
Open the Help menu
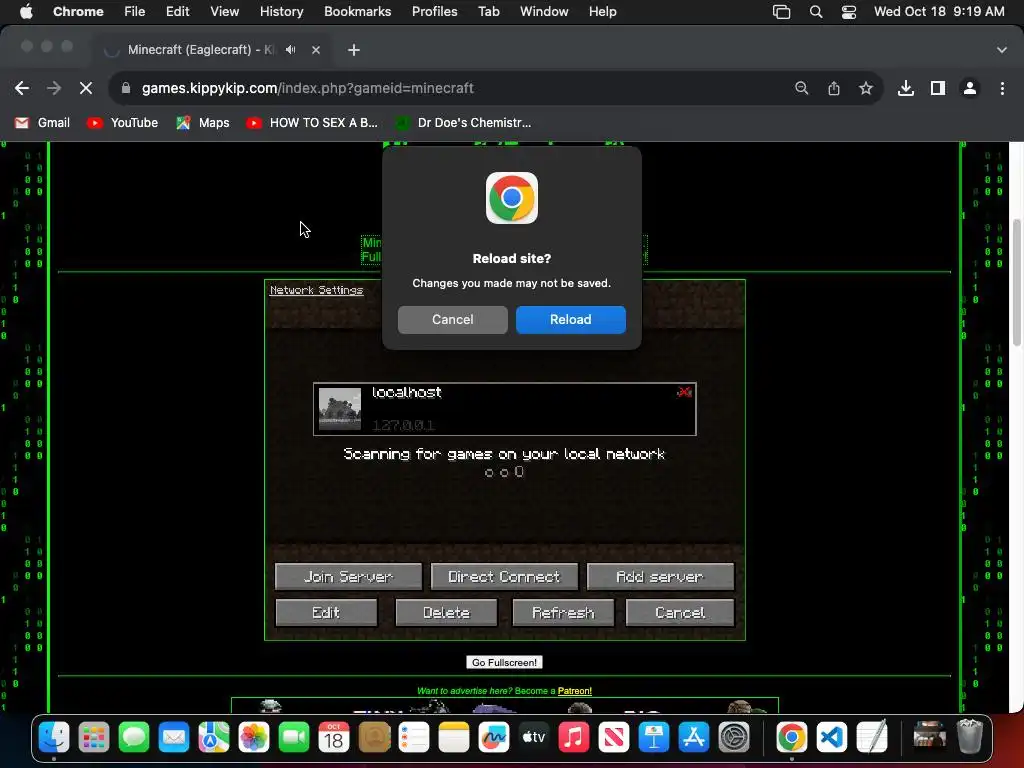click(602, 12)
